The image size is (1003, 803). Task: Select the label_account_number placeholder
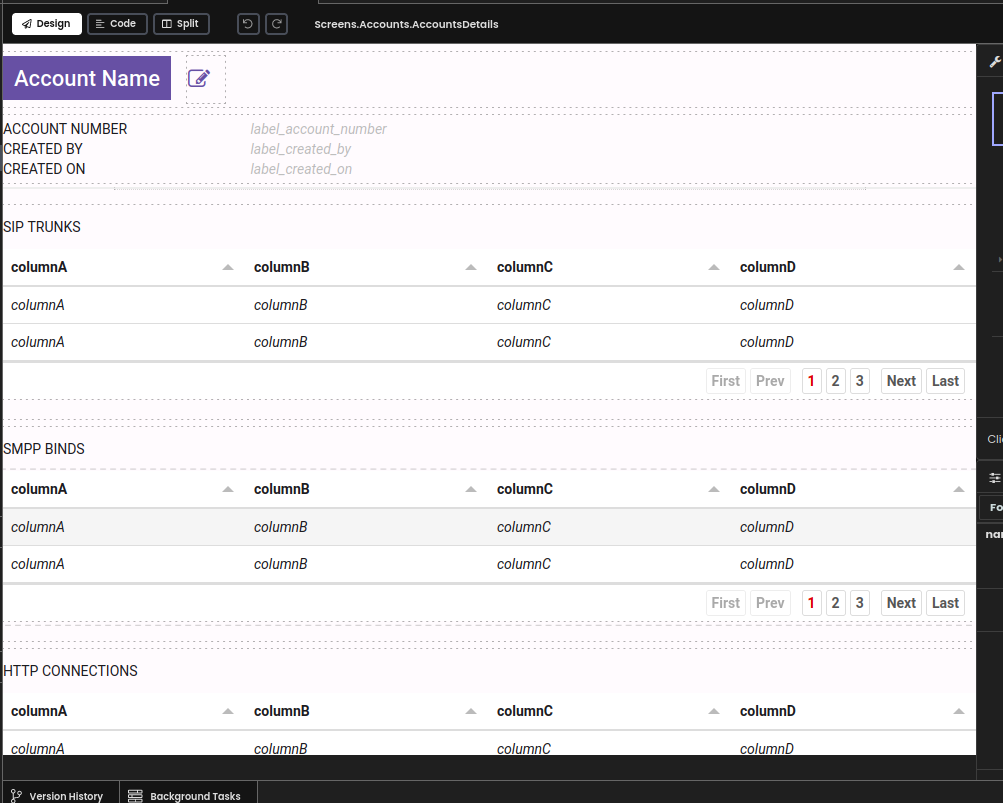tap(319, 129)
